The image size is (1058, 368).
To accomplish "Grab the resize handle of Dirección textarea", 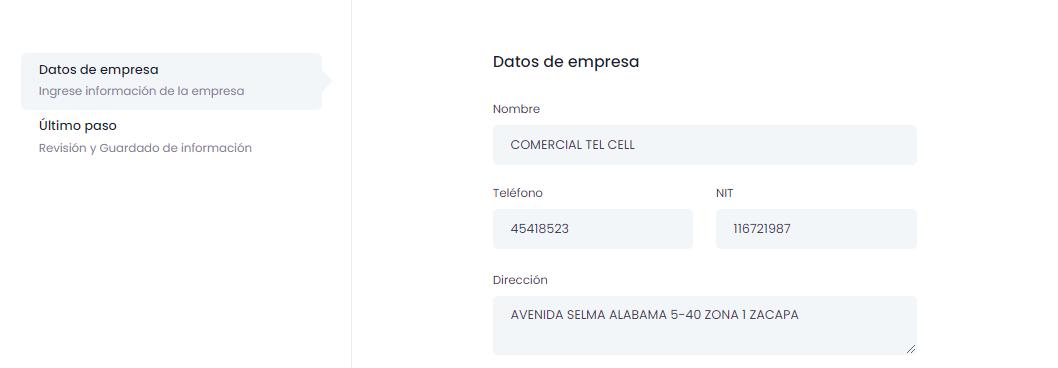I will pyautogui.click(x=910, y=348).
